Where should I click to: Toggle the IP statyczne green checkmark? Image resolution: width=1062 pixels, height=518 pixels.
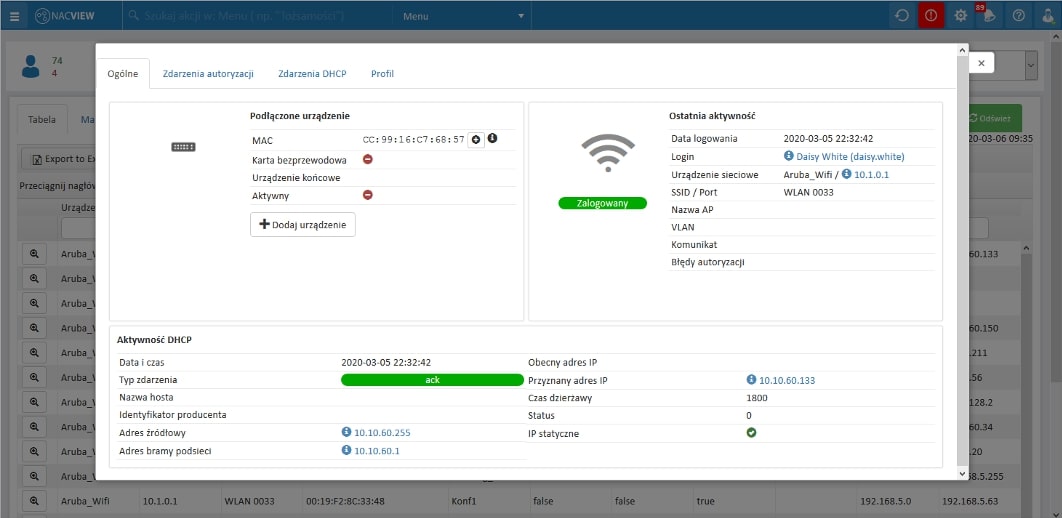click(x=751, y=433)
